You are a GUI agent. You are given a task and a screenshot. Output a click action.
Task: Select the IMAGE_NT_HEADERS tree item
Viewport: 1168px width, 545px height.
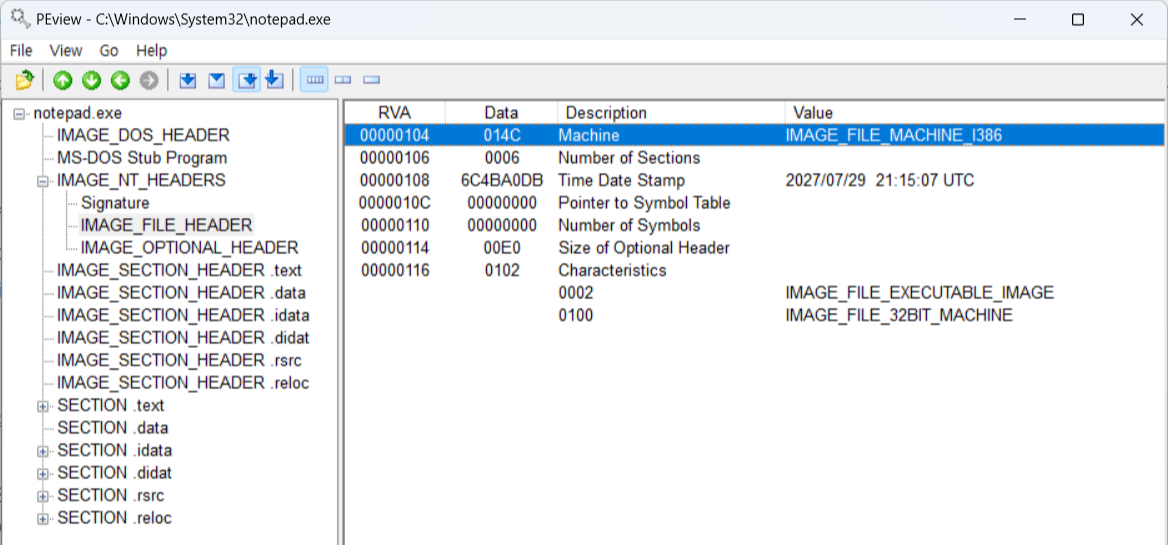click(141, 180)
